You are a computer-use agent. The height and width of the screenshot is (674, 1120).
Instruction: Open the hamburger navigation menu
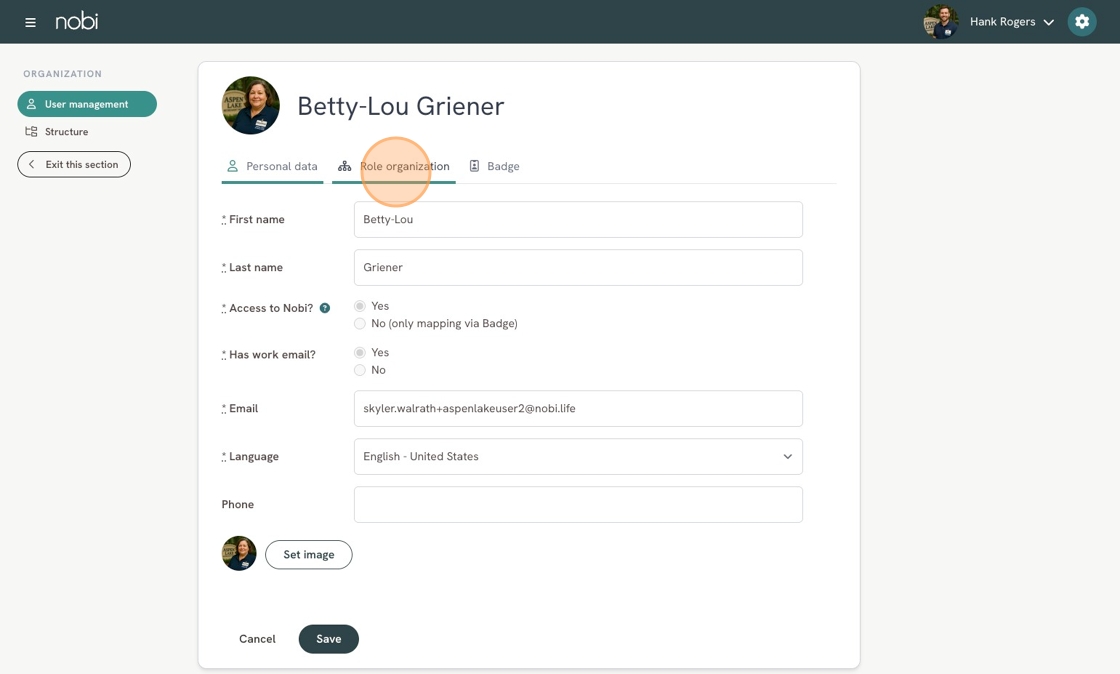pos(30,22)
